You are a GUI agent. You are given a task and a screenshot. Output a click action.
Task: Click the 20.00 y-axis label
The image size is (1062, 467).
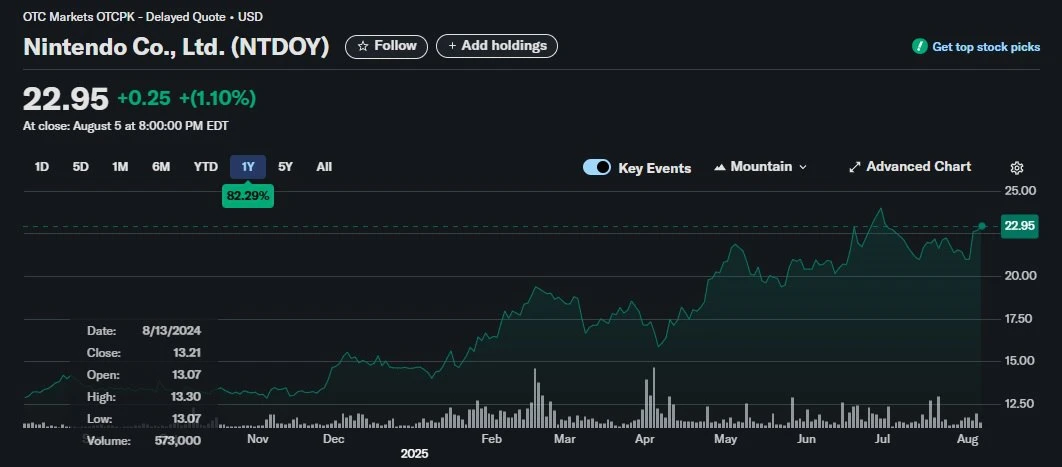tap(1019, 276)
